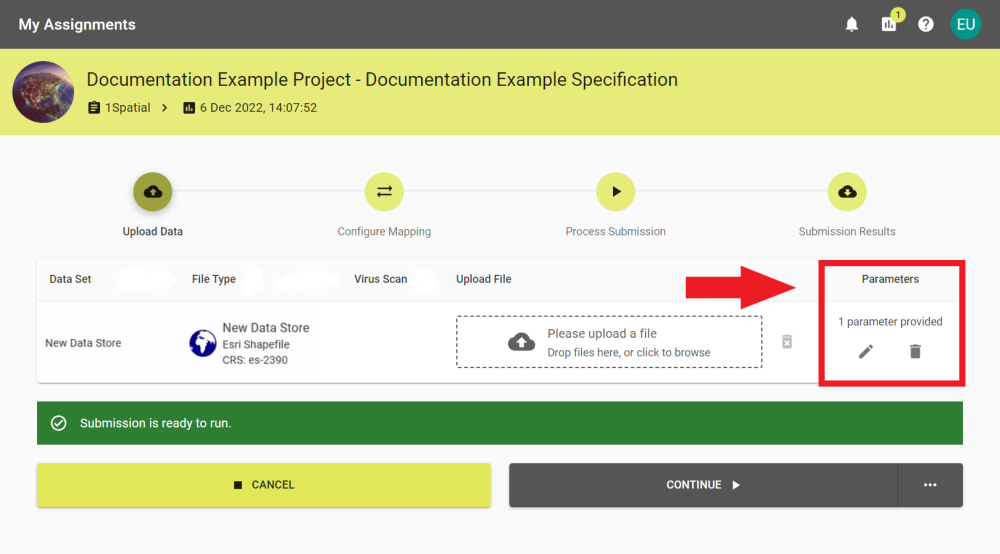Select the Upload Data step icon
1000x554 pixels.
tap(152, 191)
